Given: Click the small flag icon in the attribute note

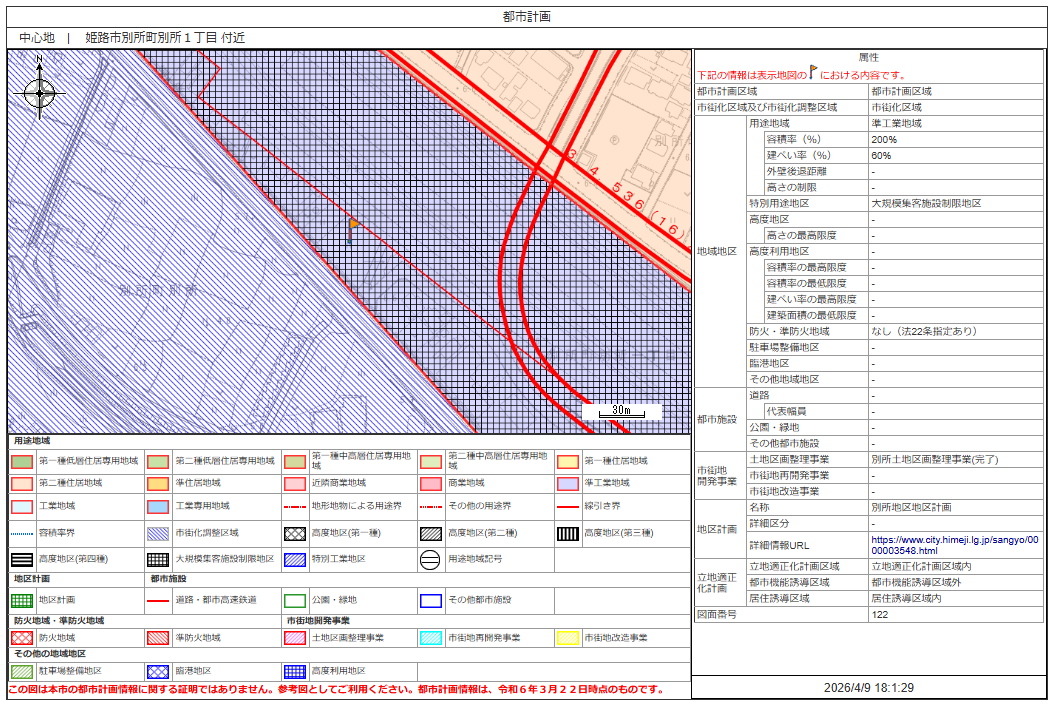Looking at the screenshot, I should [813, 74].
